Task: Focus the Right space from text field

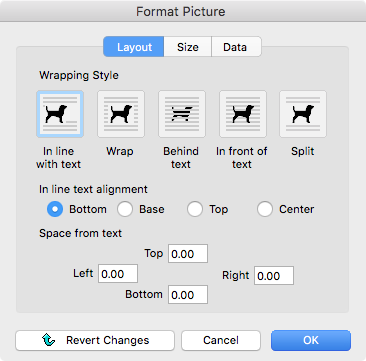Action: [x=274, y=276]
